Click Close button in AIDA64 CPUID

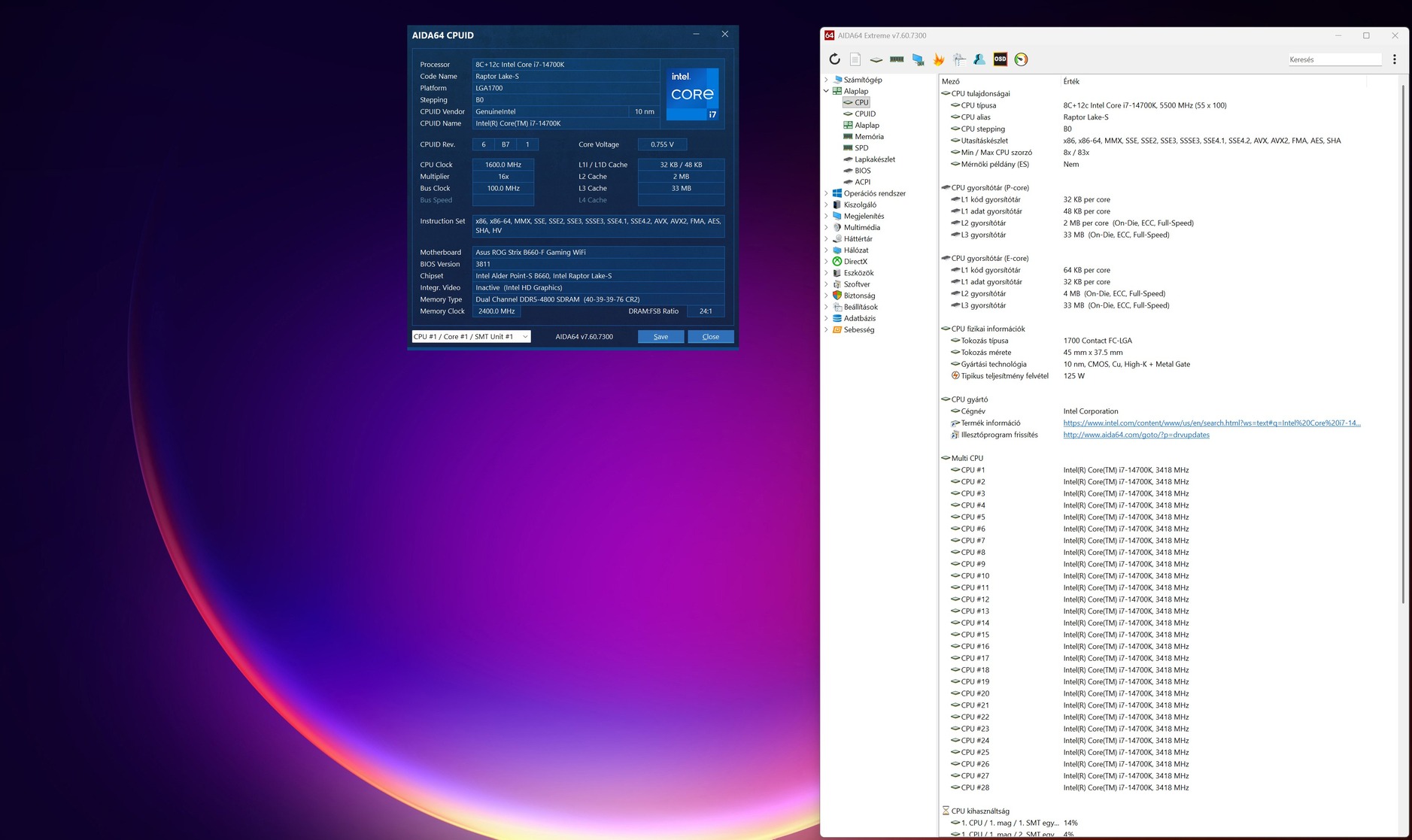[710, 336]
